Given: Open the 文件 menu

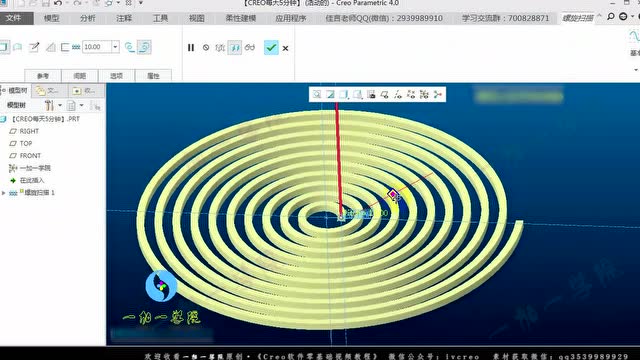Looking at the screenshot, I should click(13, 18).
